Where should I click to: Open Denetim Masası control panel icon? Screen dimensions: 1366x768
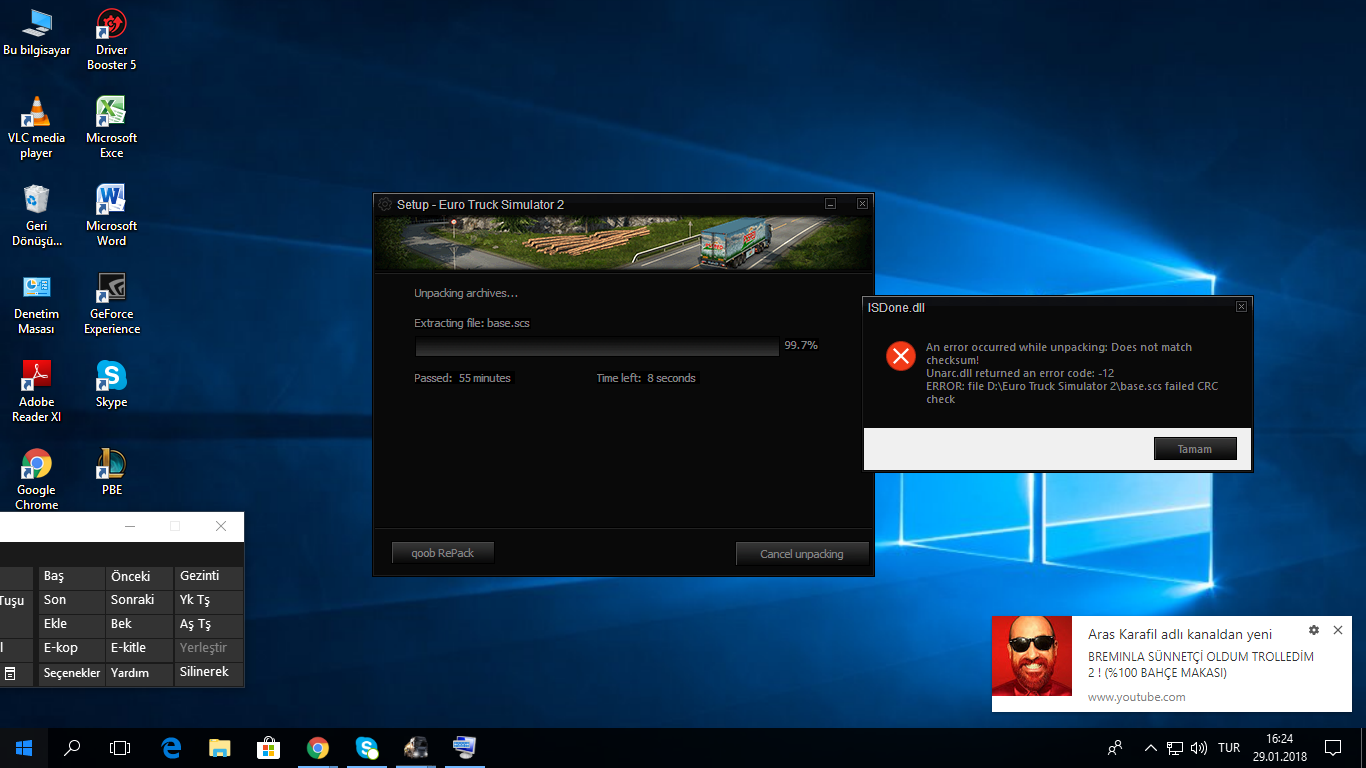[37, 303]
